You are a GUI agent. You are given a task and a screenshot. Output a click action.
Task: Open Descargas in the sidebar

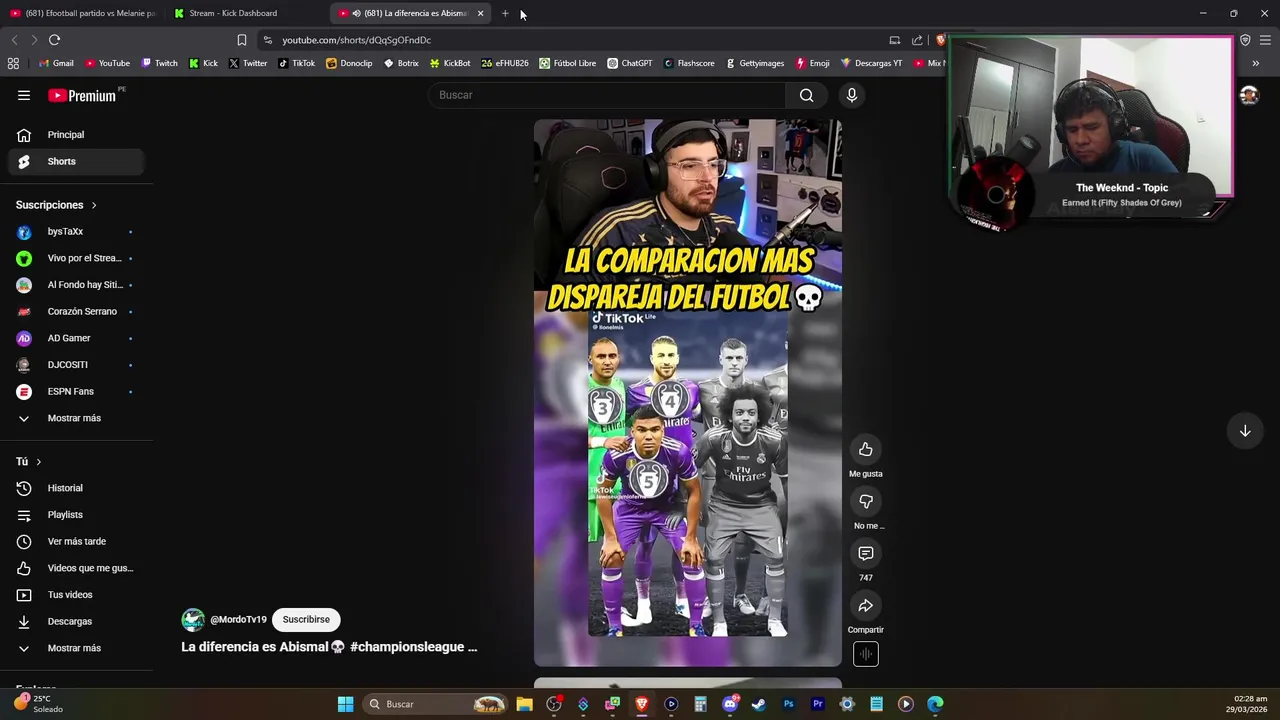(x=76, y=622)
